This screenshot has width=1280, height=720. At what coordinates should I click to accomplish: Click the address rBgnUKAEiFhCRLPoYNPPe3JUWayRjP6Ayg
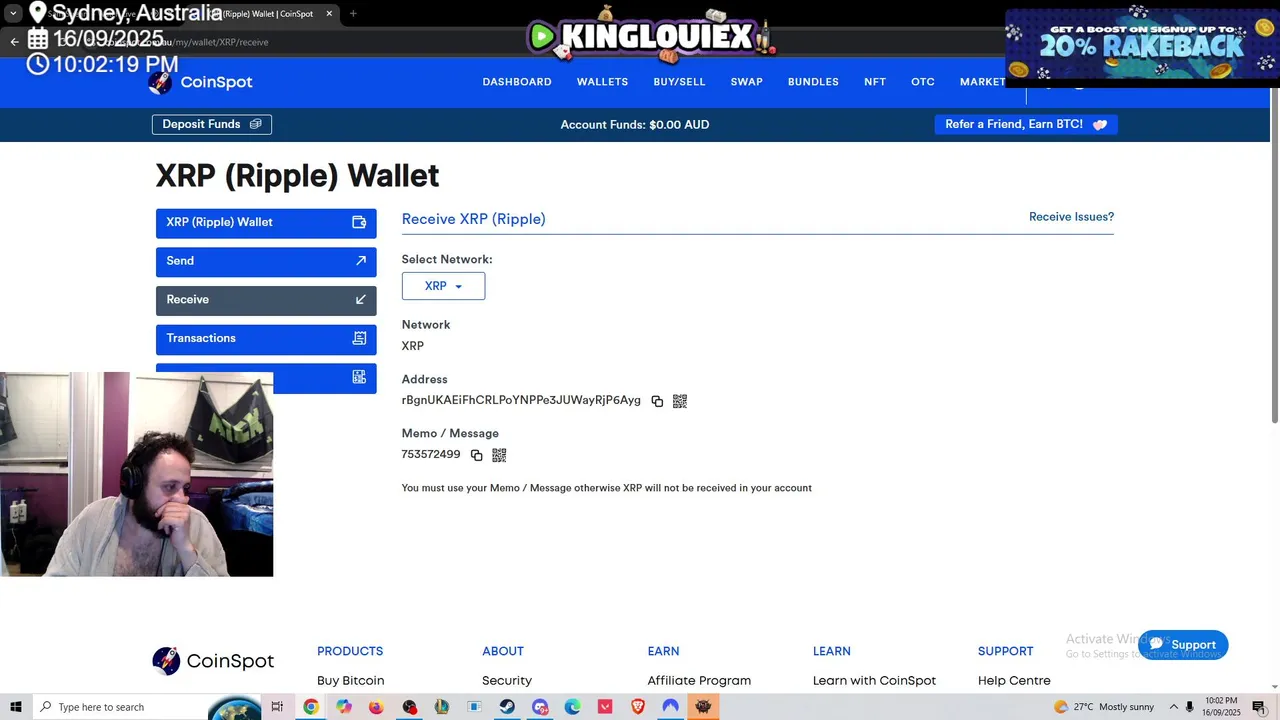[521, 400]
